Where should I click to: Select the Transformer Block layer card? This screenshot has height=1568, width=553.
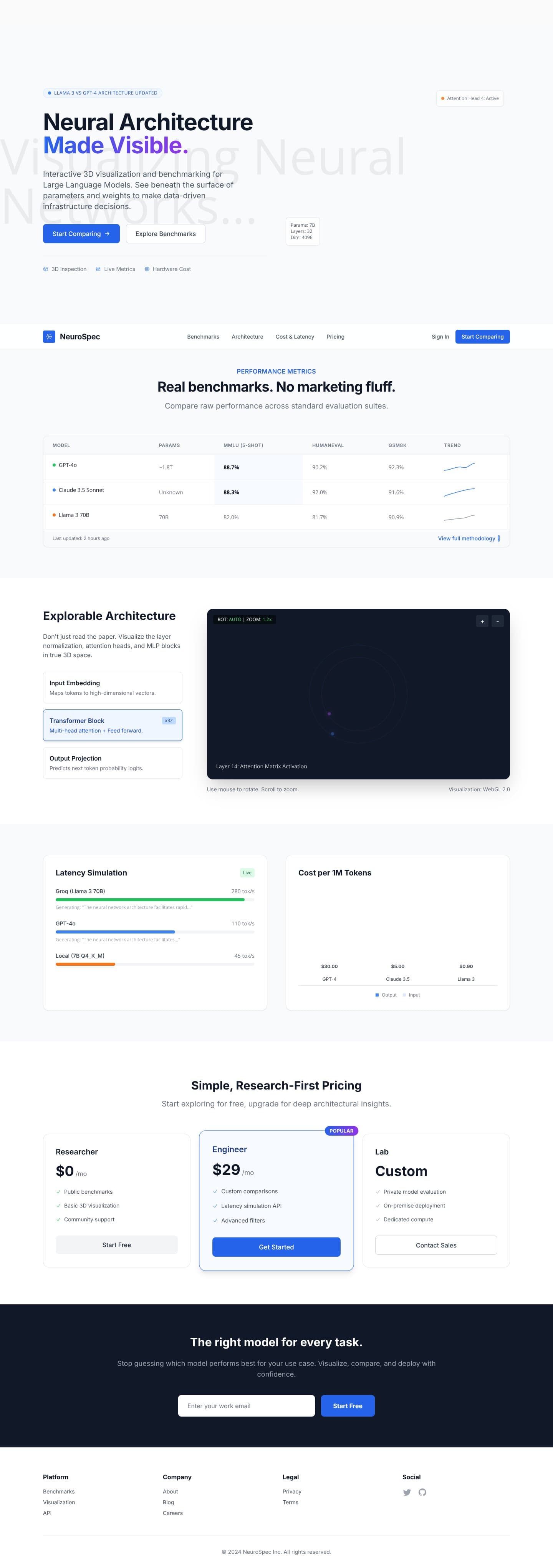[113, 725]
